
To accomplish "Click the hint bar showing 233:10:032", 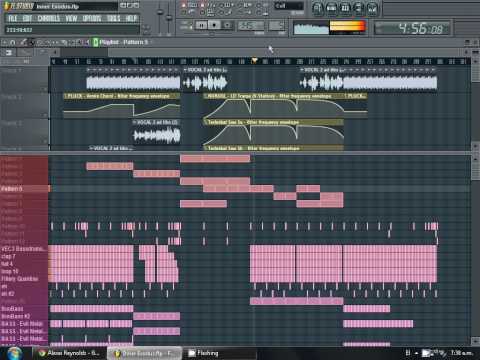I will pos(72,30).
